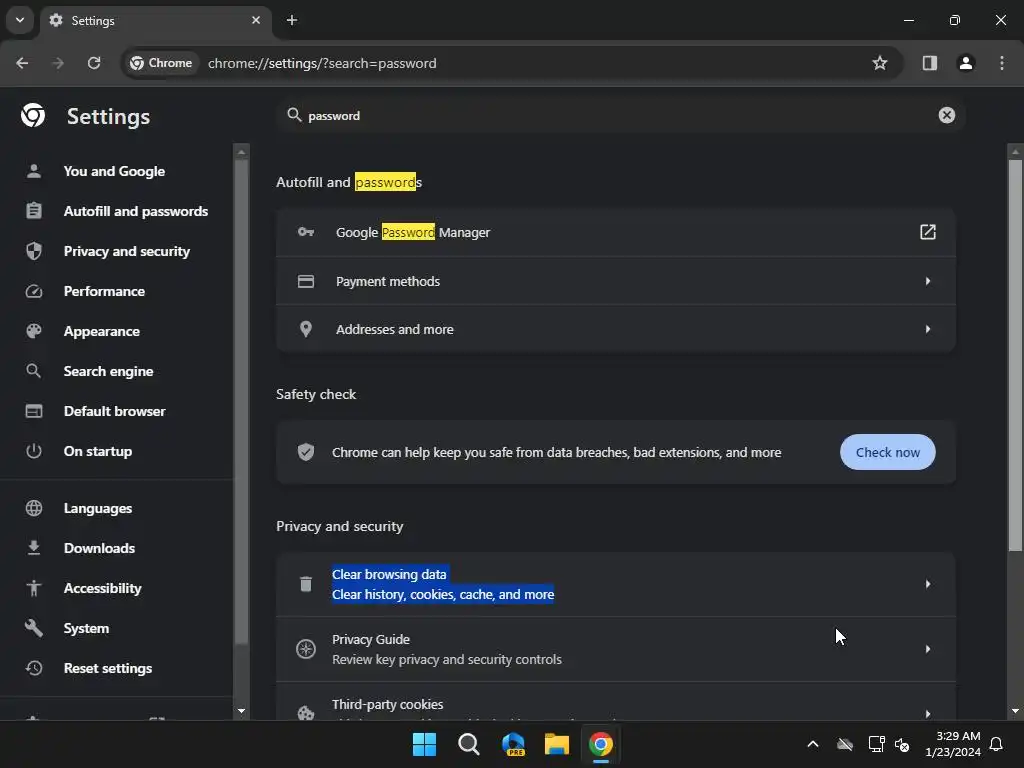Open Accessibility settings
The height and width of the screenshot is (768, 1024).
[x=103, y=588]
